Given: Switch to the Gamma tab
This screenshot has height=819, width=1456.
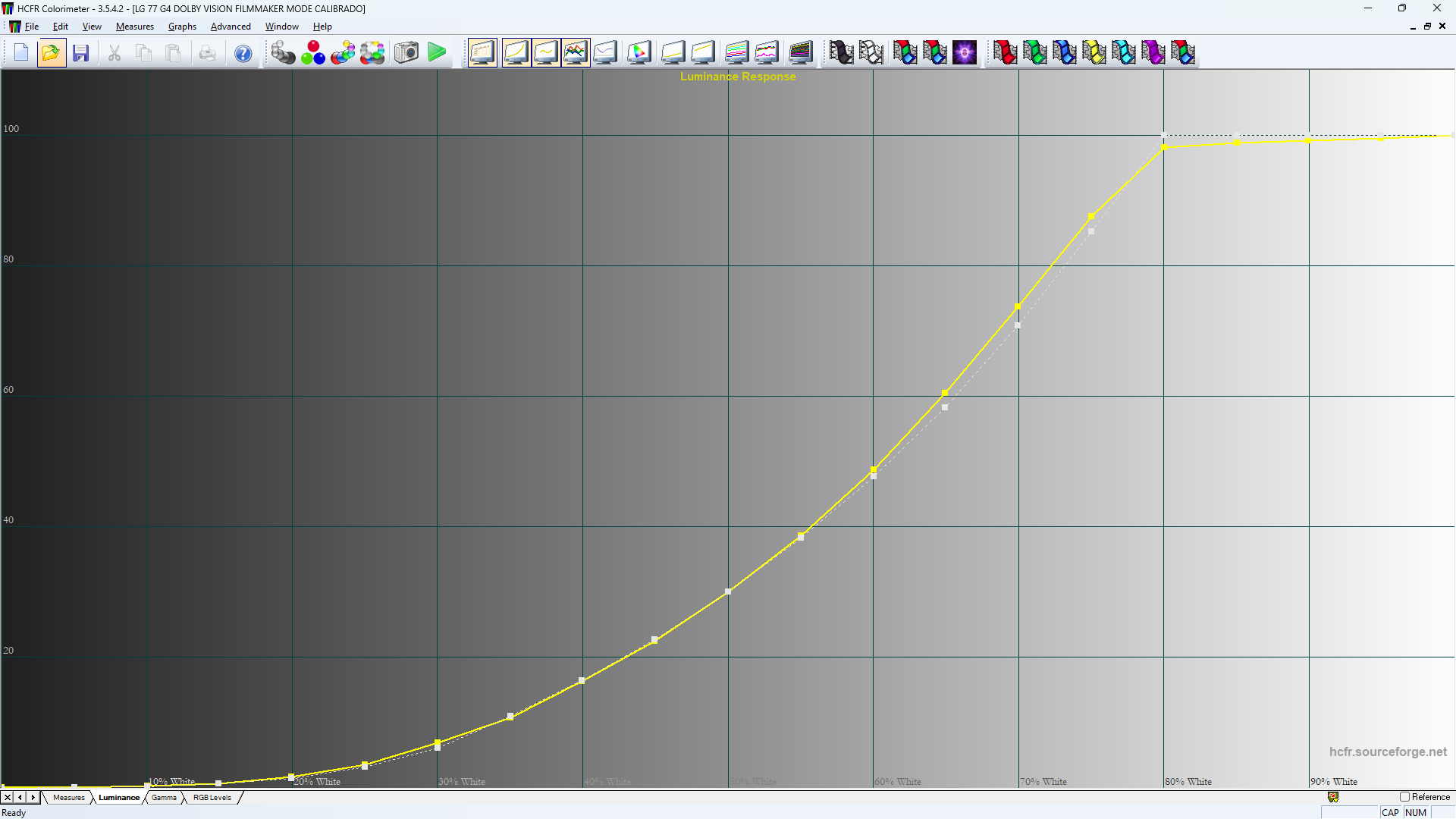Looking at the screenshot, I should coord(164,797).
